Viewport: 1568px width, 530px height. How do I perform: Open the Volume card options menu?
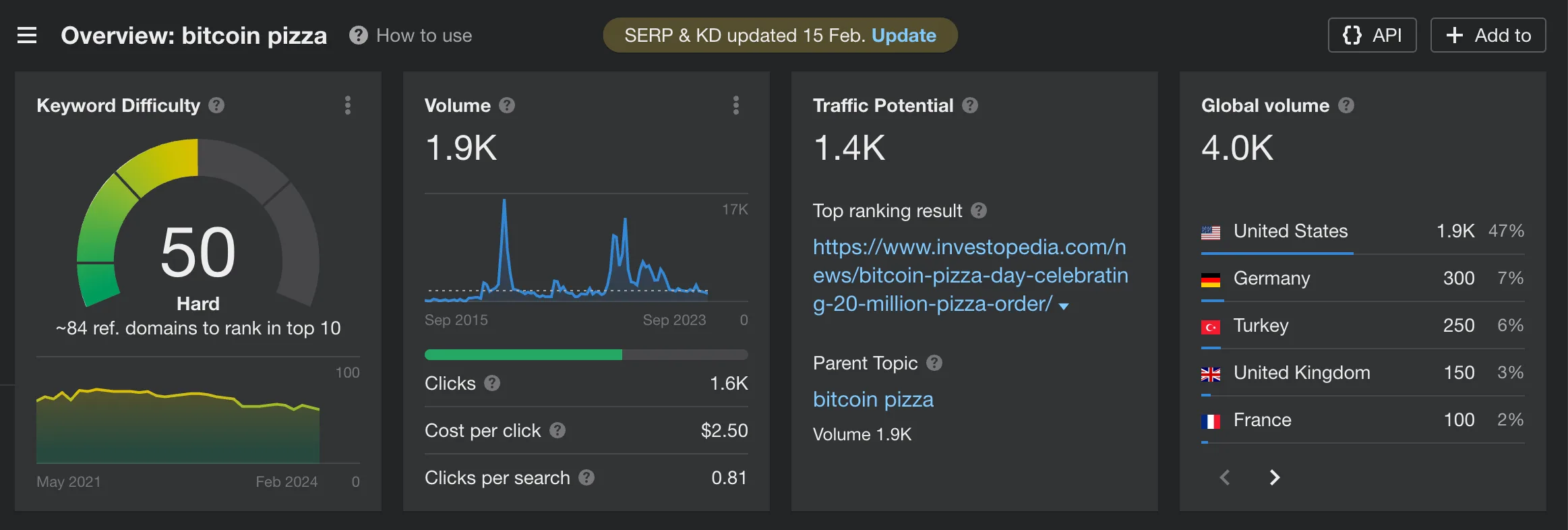(736, 105)
